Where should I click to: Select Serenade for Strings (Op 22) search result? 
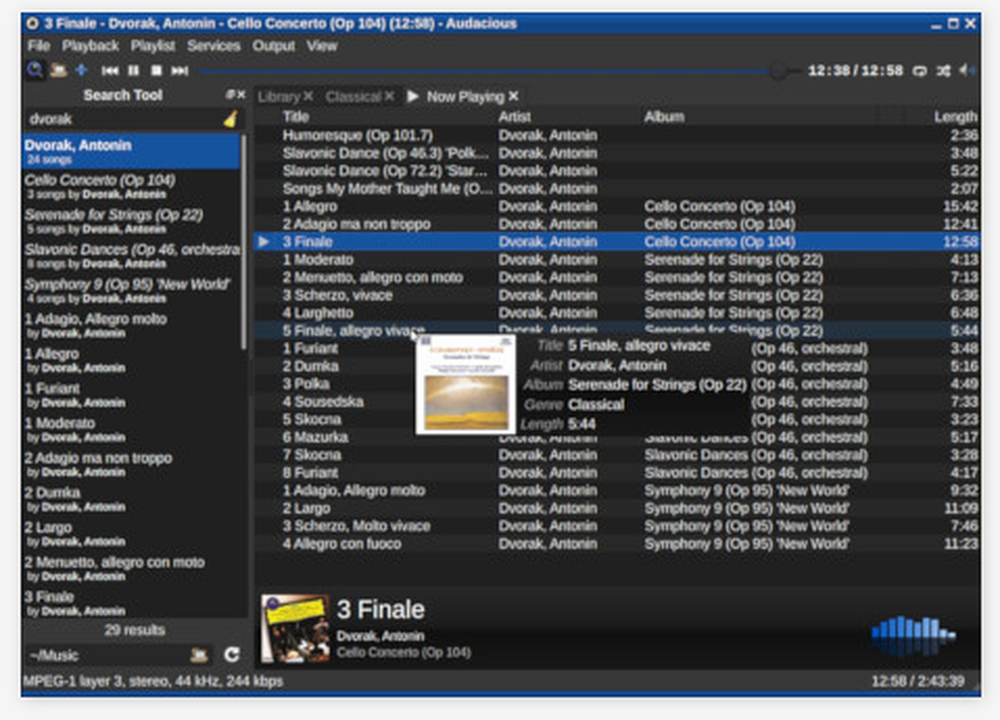click(x=131, y=221)
